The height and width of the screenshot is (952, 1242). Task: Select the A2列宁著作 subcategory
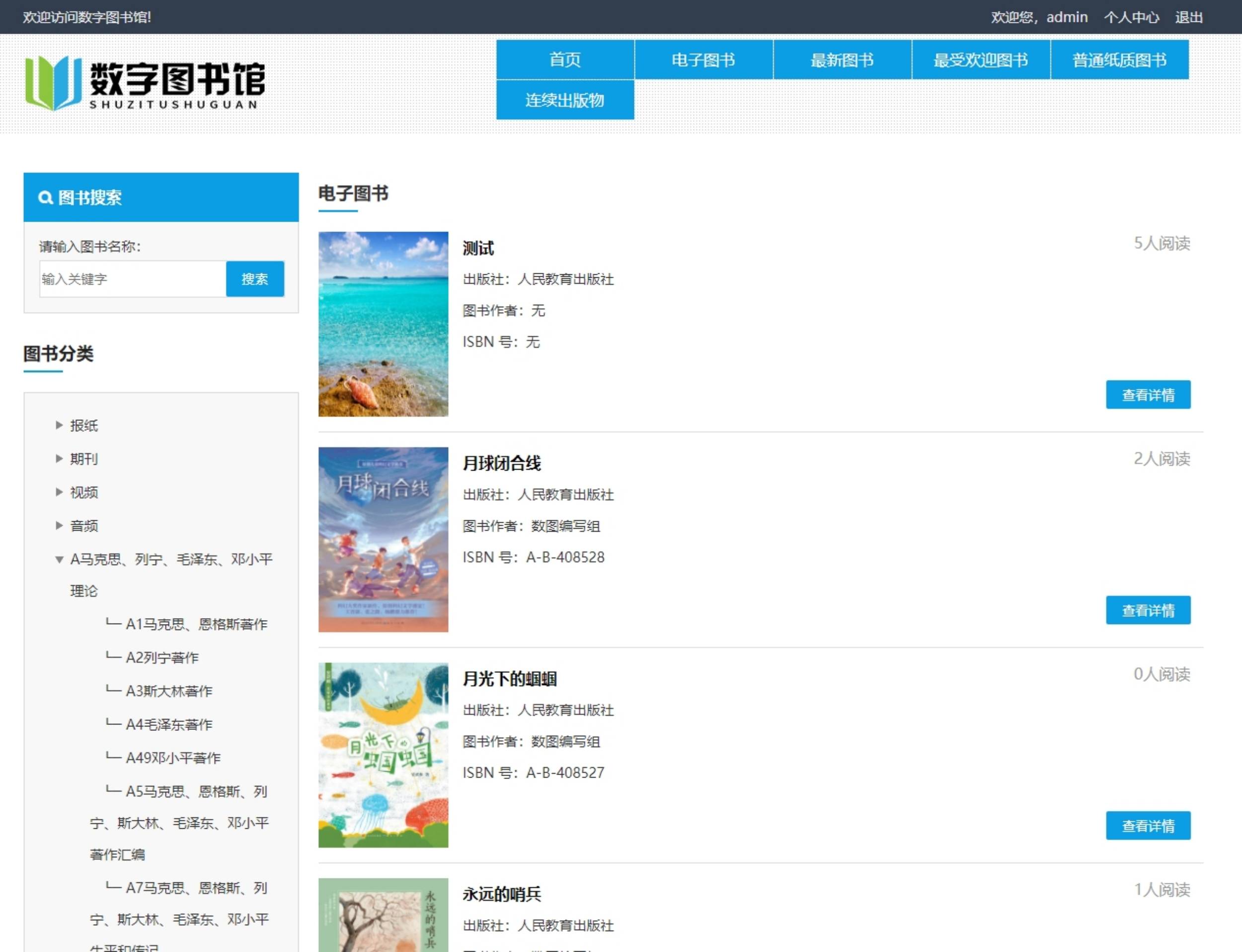[162, 657]
